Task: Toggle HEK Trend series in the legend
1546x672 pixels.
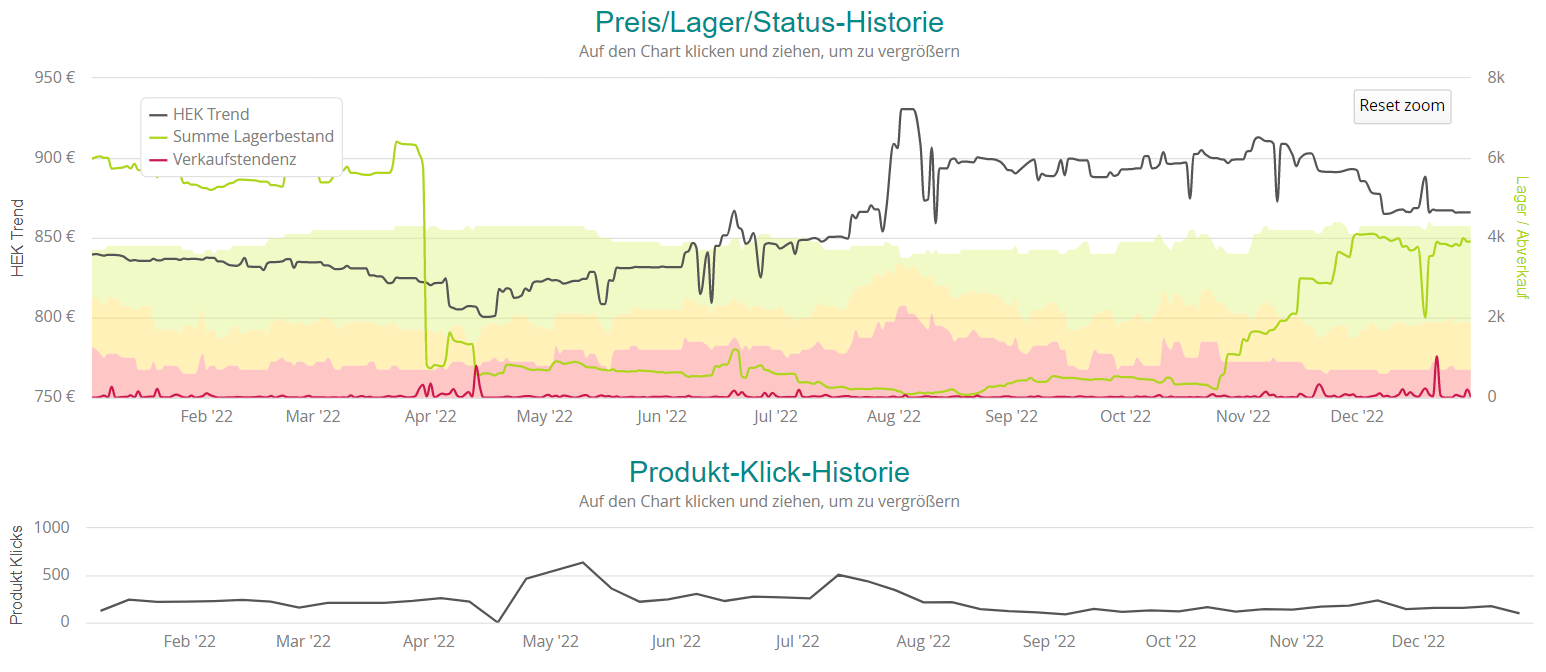Action: (211, 114)
